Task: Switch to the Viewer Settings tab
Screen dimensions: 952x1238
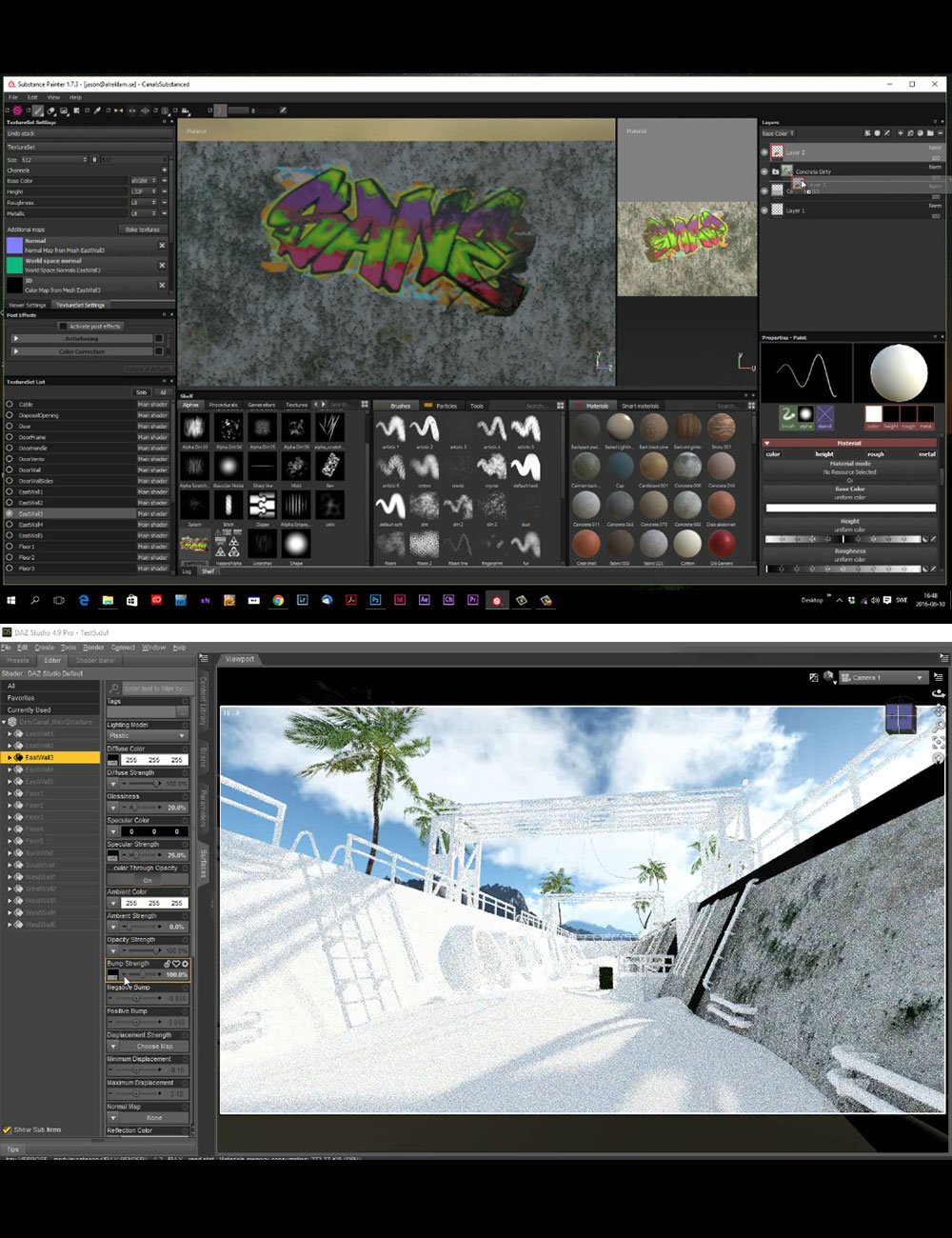Action: [28, 305]
